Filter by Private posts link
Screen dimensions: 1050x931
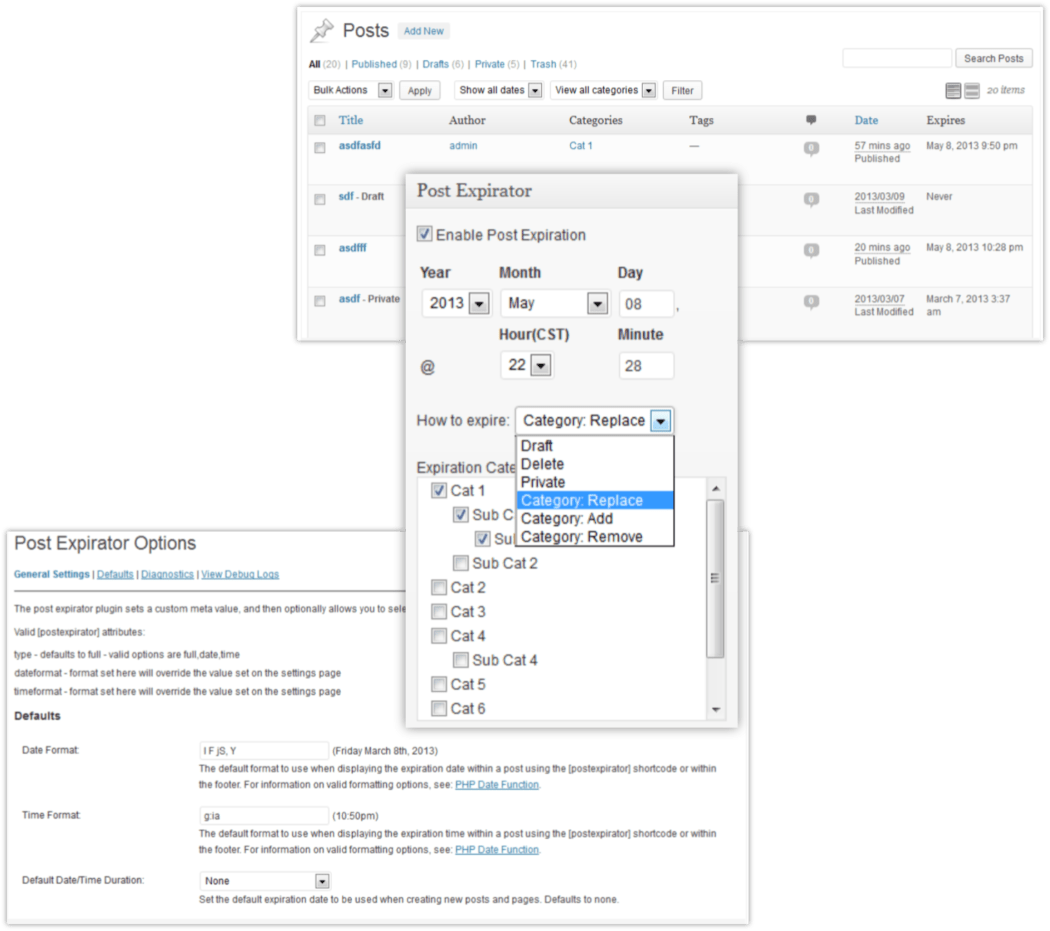pyautogui.click(x=490, y=64)
